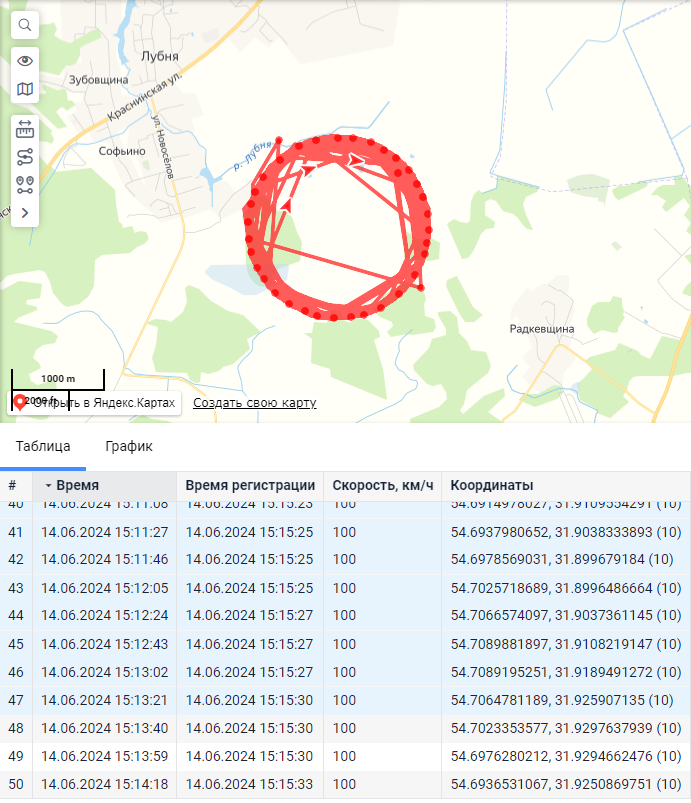Click the arrowhead marker on the track
The height and width of the screenshot is (803, 691).
pos(357,160)
